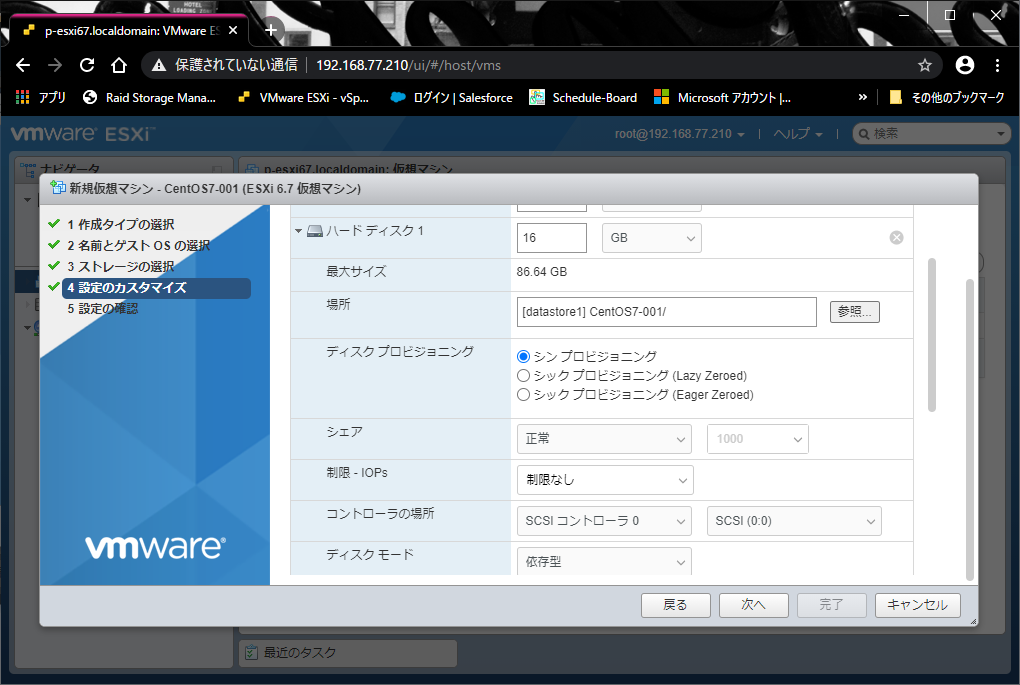Open the 制限なし IOPs limit dropdown
1020x685 pixels.
605,480
